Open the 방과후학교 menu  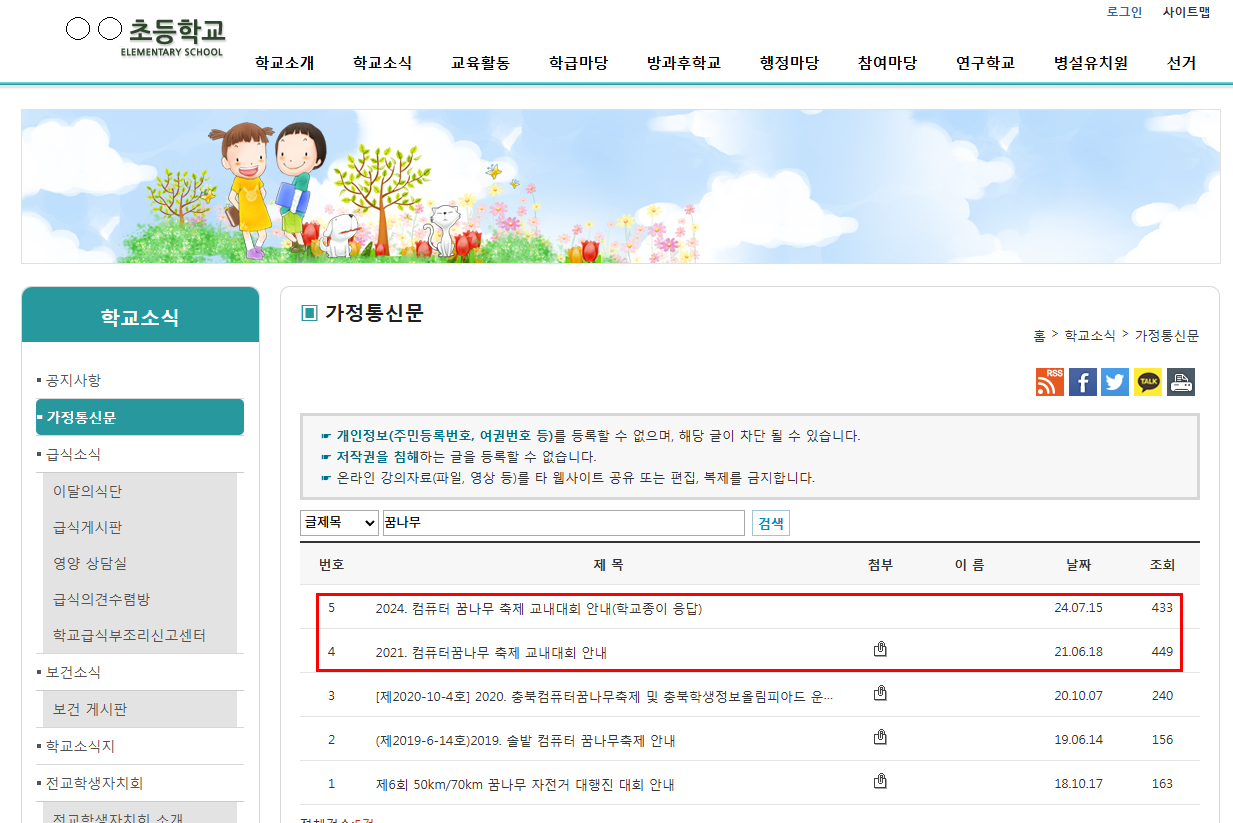click(684, 63)
